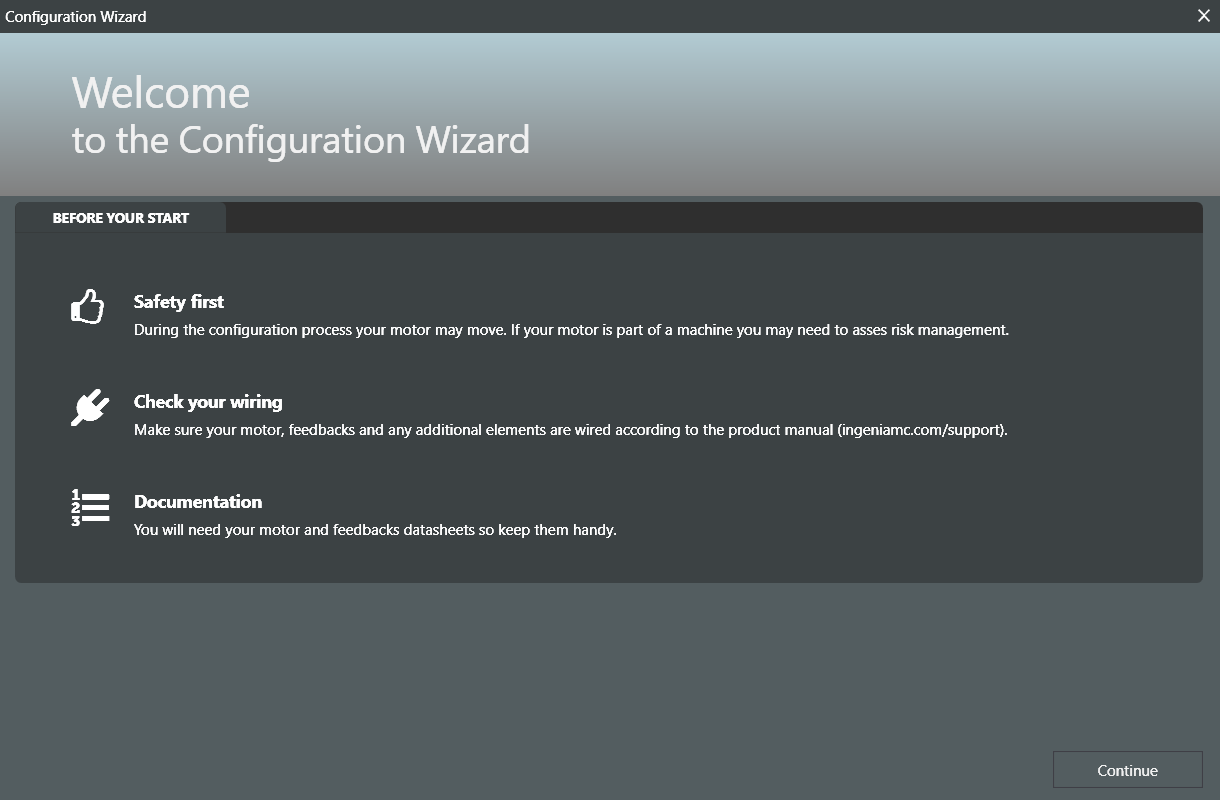Click the Check your wiring heading
Image resolution: width=1220 pixels, height=800 pixels.
click(x=208, y=402)
